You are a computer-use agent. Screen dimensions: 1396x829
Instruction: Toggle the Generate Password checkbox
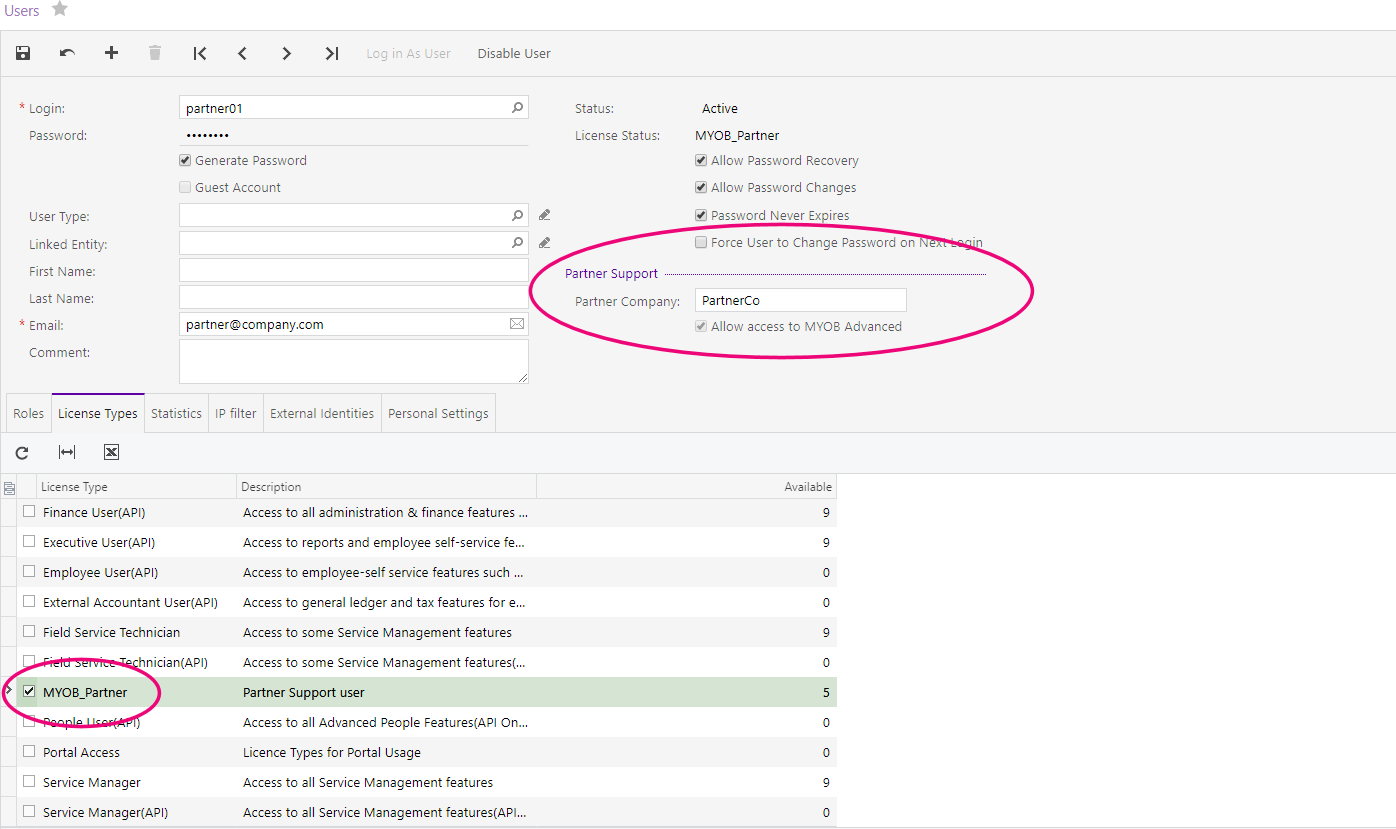(185, 160)
